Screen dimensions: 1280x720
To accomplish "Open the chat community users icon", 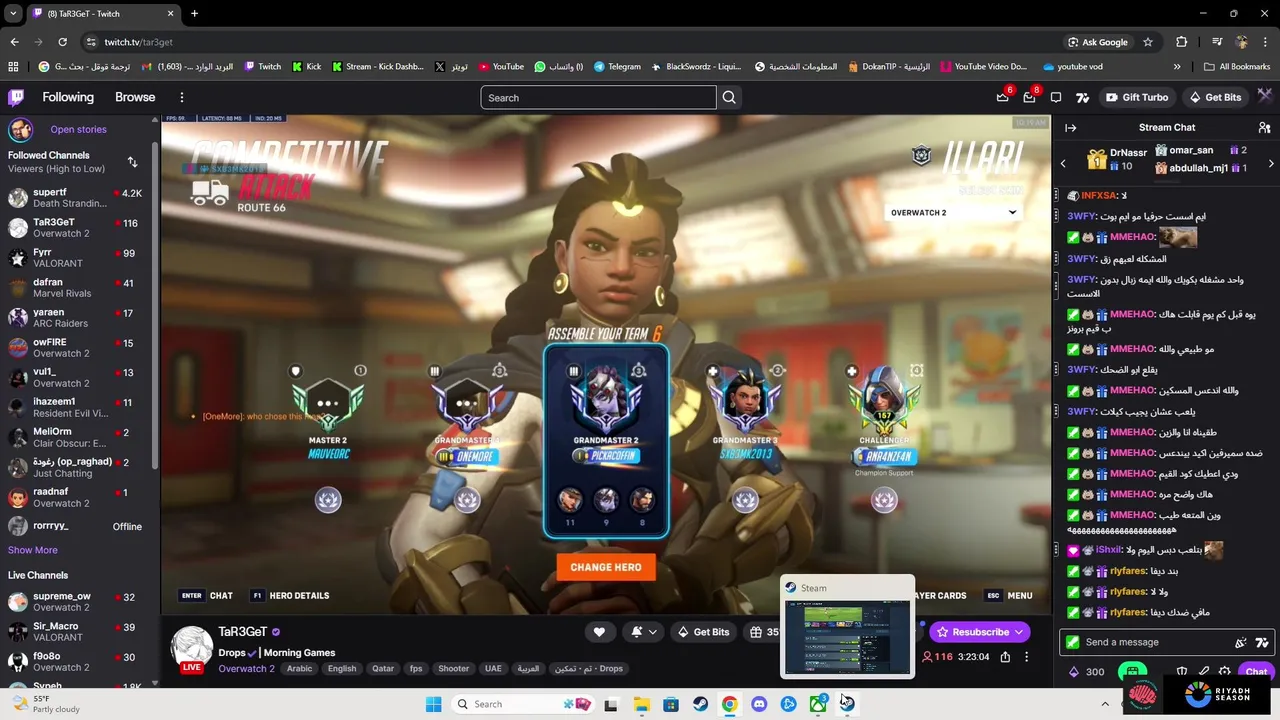I will click(1265, 128).
